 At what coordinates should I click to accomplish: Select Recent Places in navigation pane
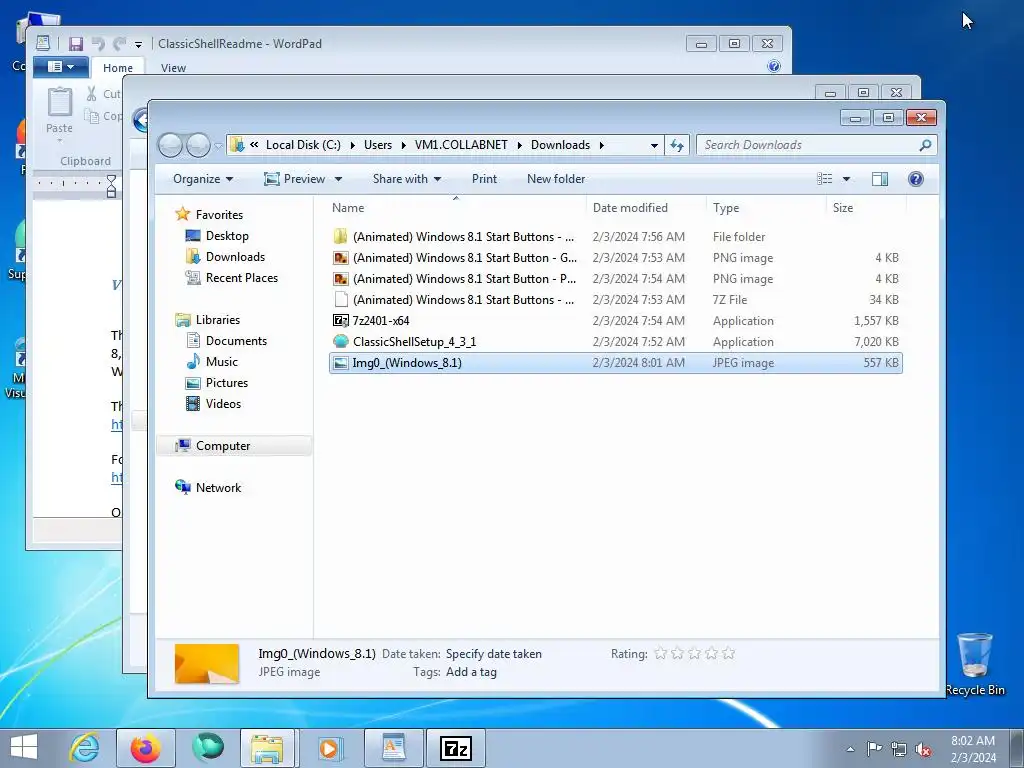242,278
